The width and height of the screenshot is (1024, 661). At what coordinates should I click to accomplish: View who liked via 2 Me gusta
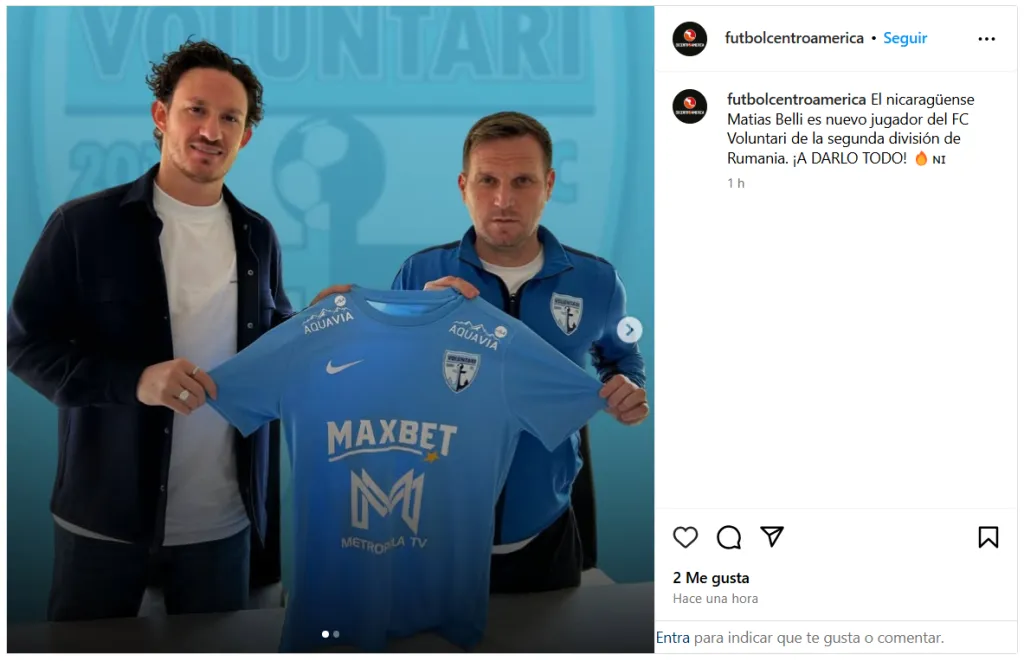coord(711,577)
